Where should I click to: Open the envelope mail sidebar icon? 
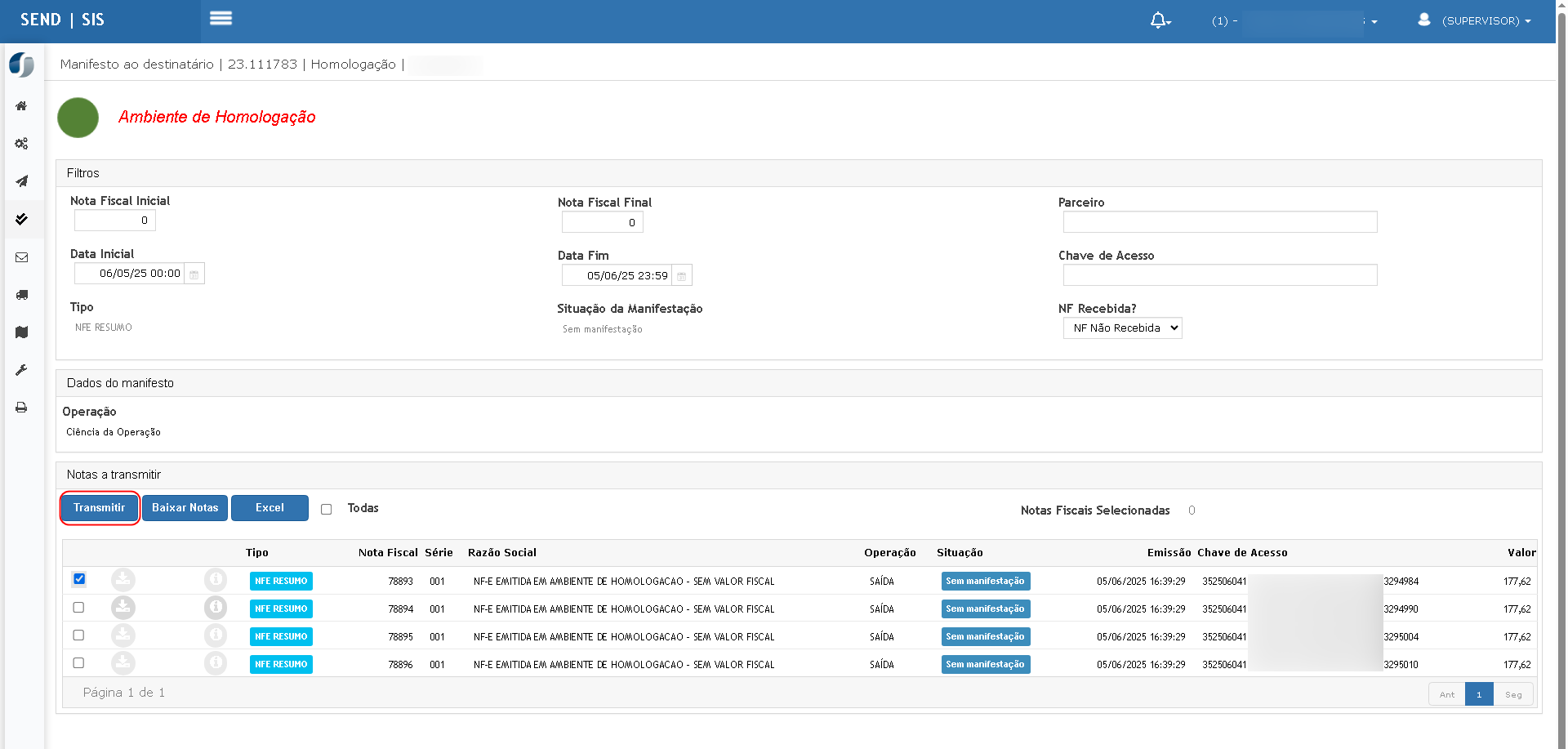(x=21, y=257)
